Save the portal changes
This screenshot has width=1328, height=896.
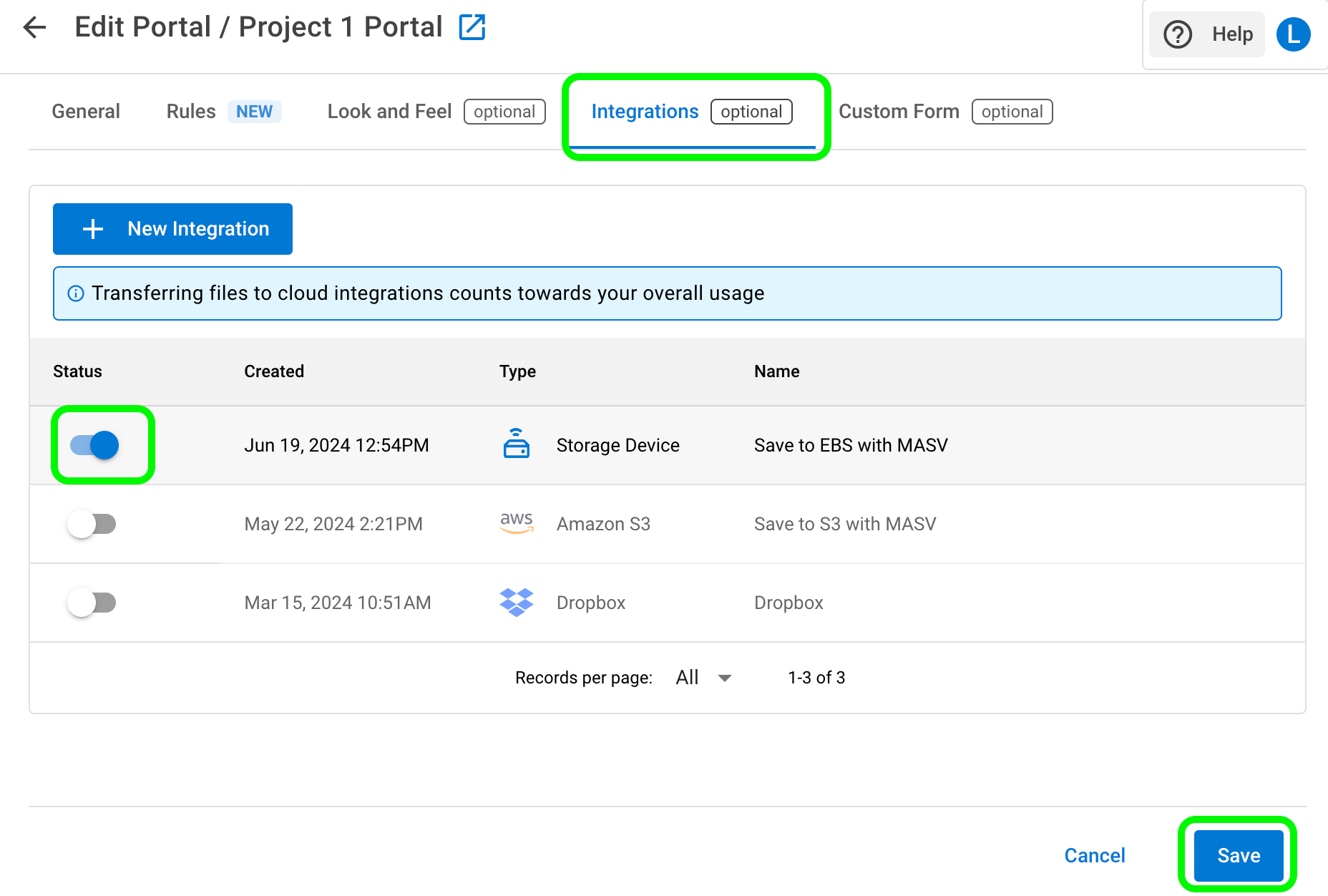1239,855
